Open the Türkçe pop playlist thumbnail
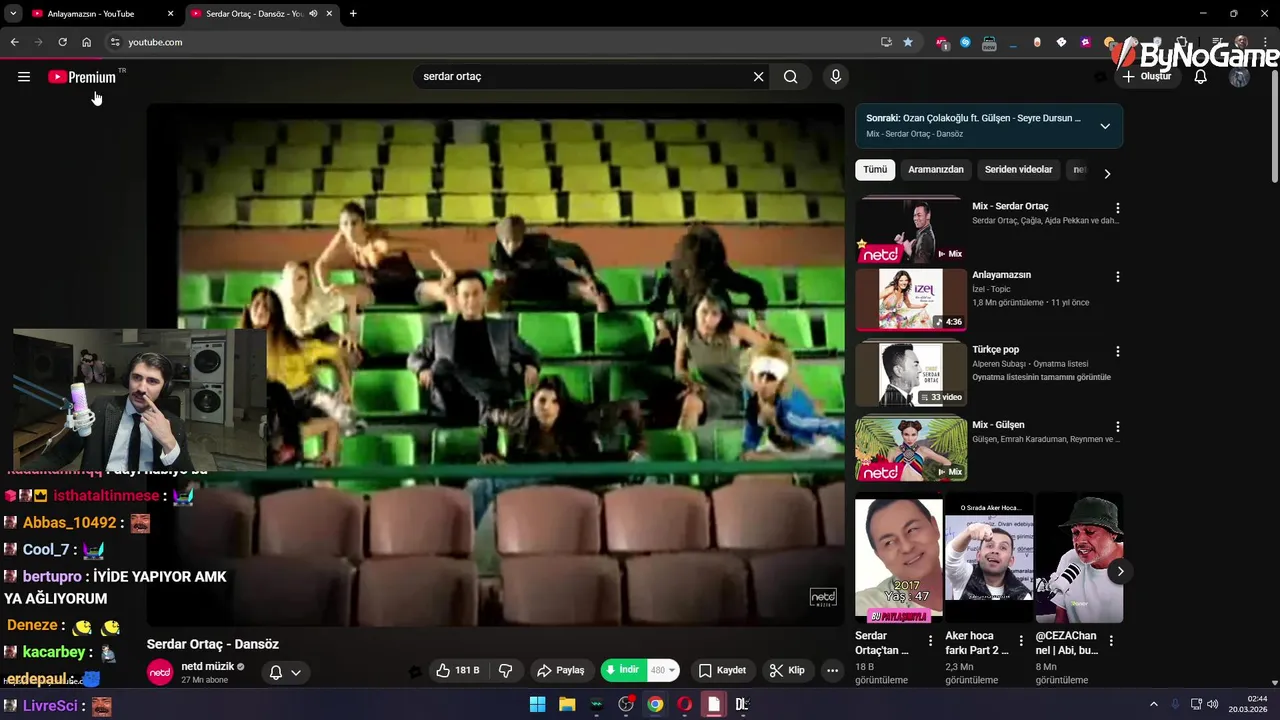1280x720 pixels. click(x=910, y=375)
